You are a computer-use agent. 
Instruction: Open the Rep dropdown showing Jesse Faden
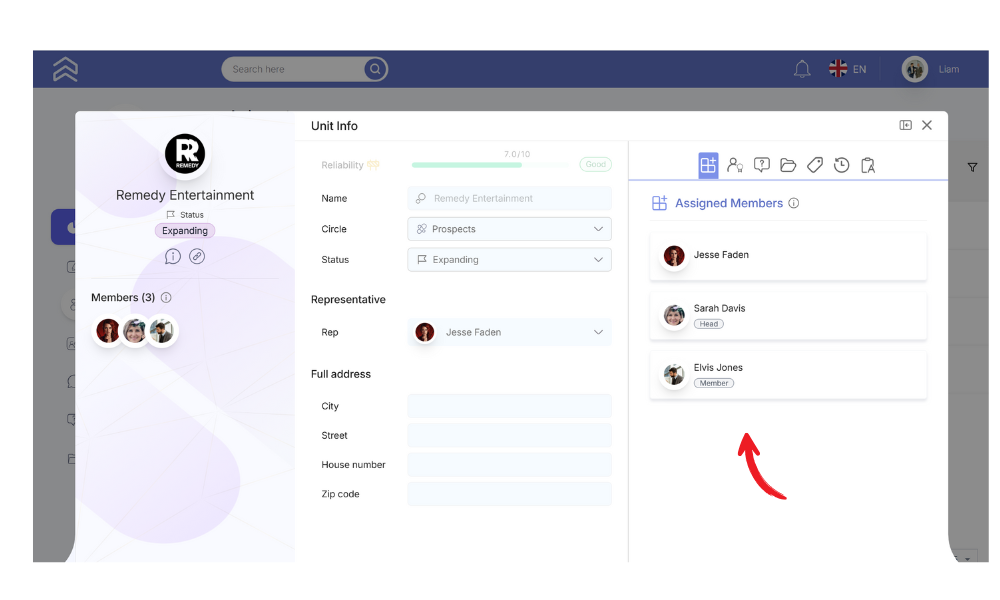coord(510,332)
